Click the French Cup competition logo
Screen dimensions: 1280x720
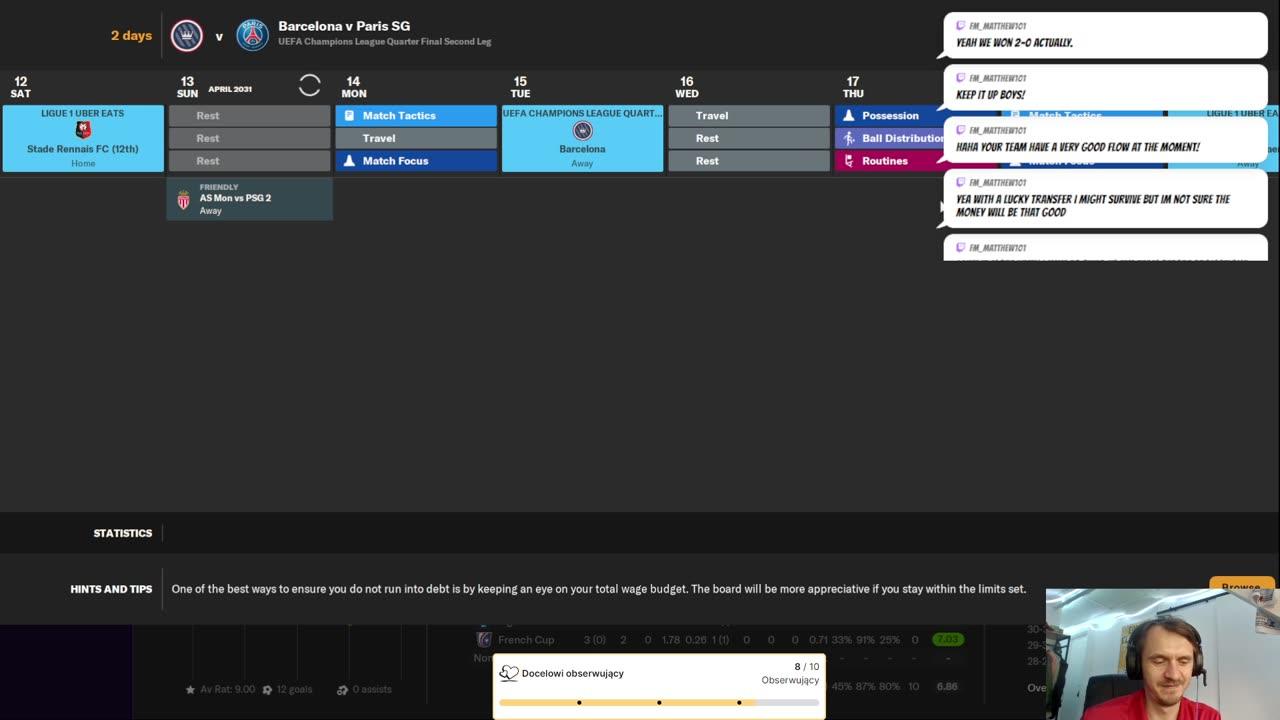pos(484,640)
